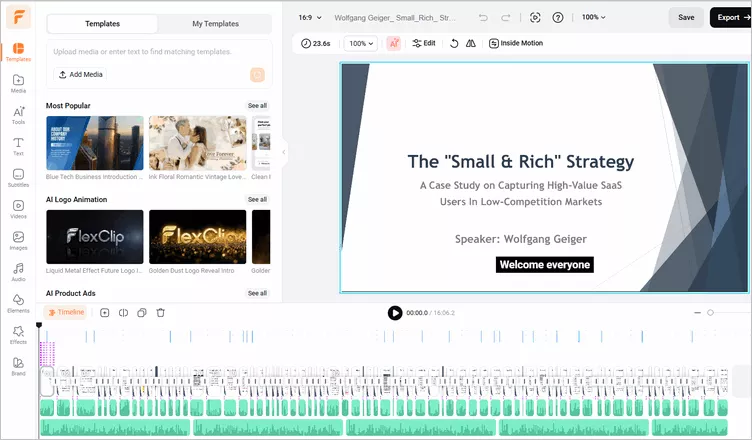Delete the selected timeline clip
The width and height of the screenshot is (752, 440).
(161, 313)
